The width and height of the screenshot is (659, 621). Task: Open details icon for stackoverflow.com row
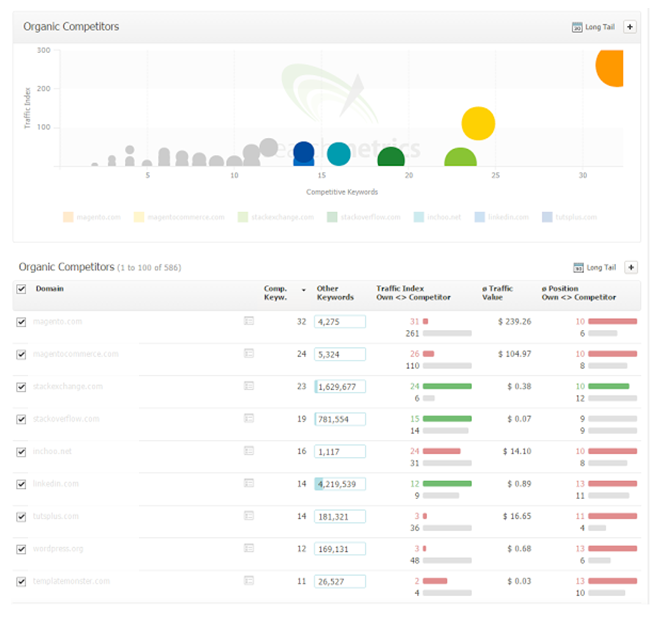coord(249,418)
